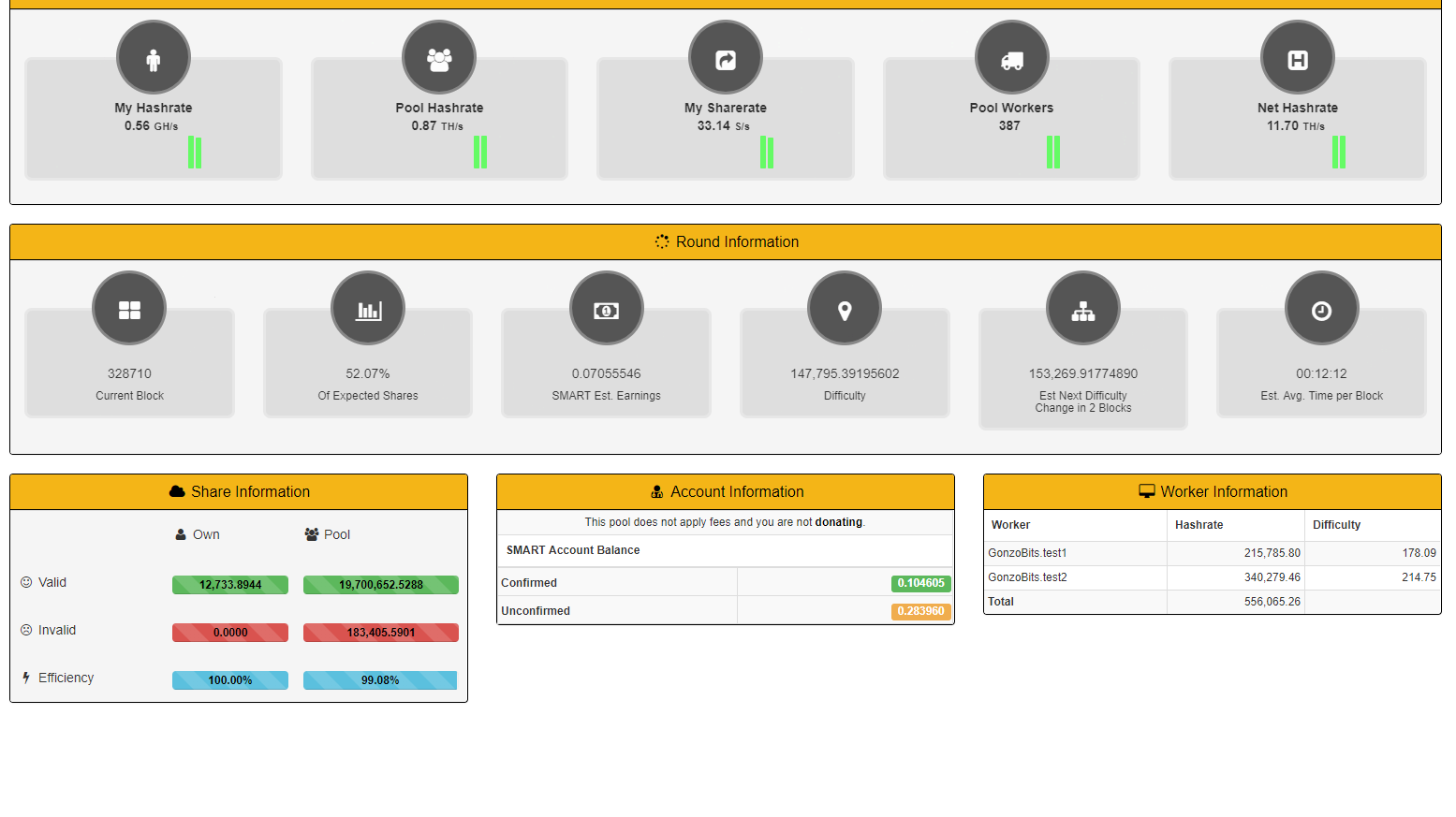
Task: Click the Pool invalid shares red bar
Action: tap(381, 633)
